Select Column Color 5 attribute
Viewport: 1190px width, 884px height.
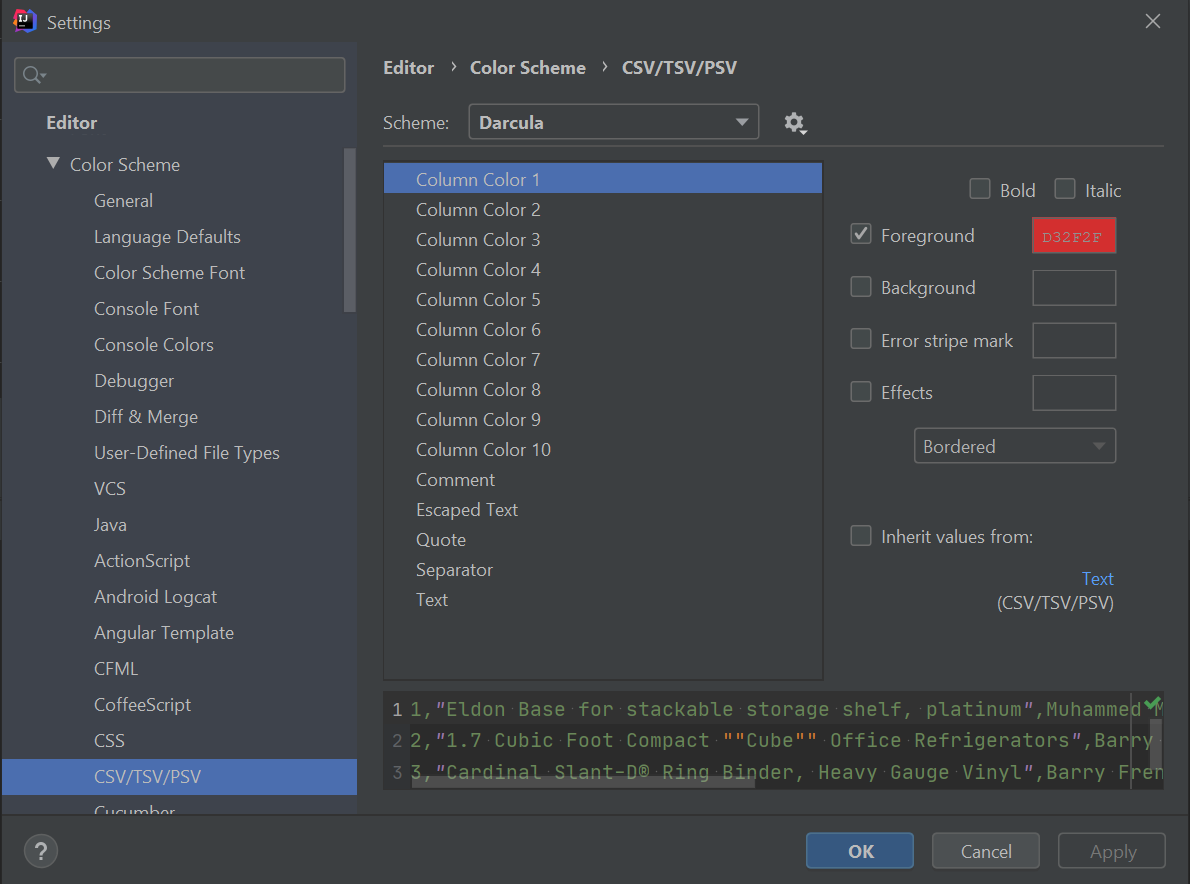(603, 300)
